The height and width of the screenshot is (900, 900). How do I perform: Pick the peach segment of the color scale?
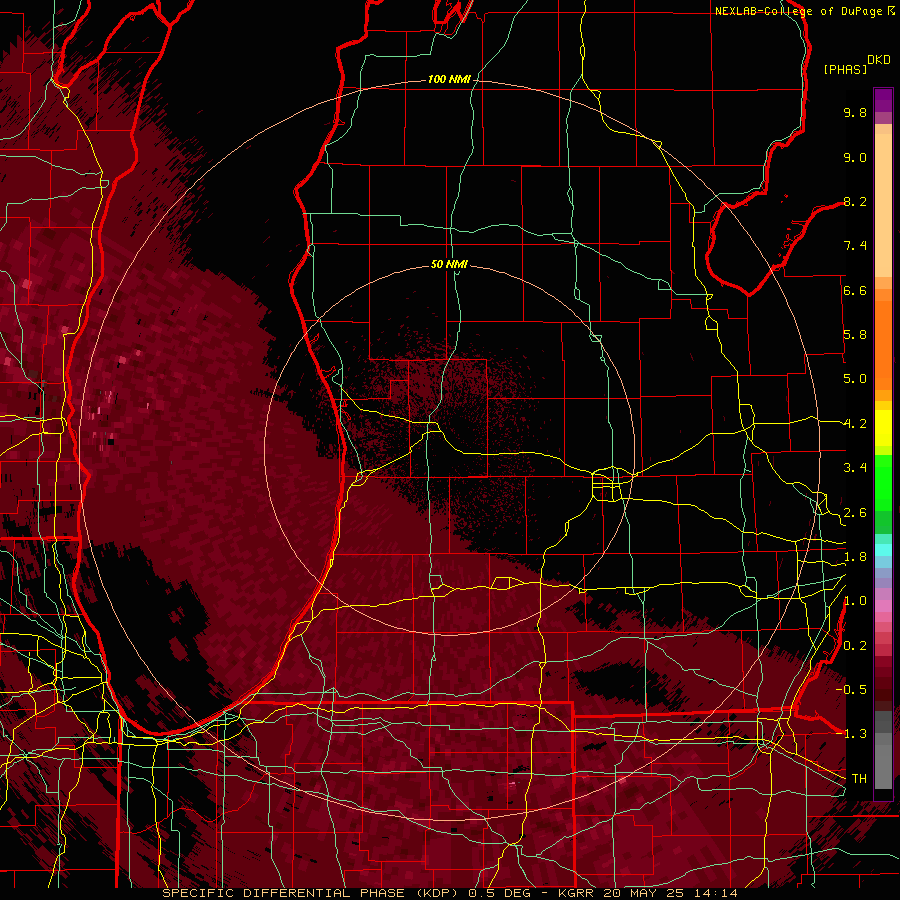coord(883,207)
